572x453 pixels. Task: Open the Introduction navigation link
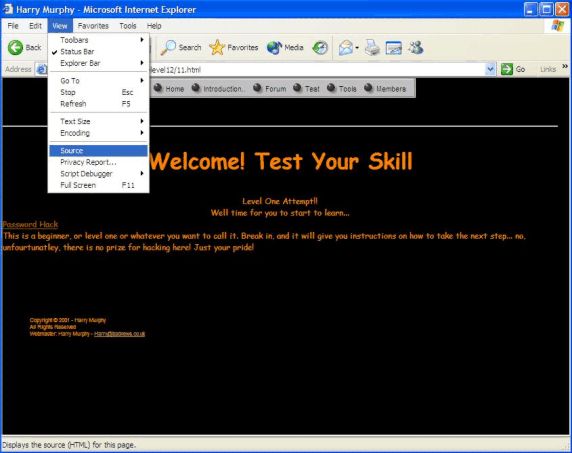click(223, 89)
